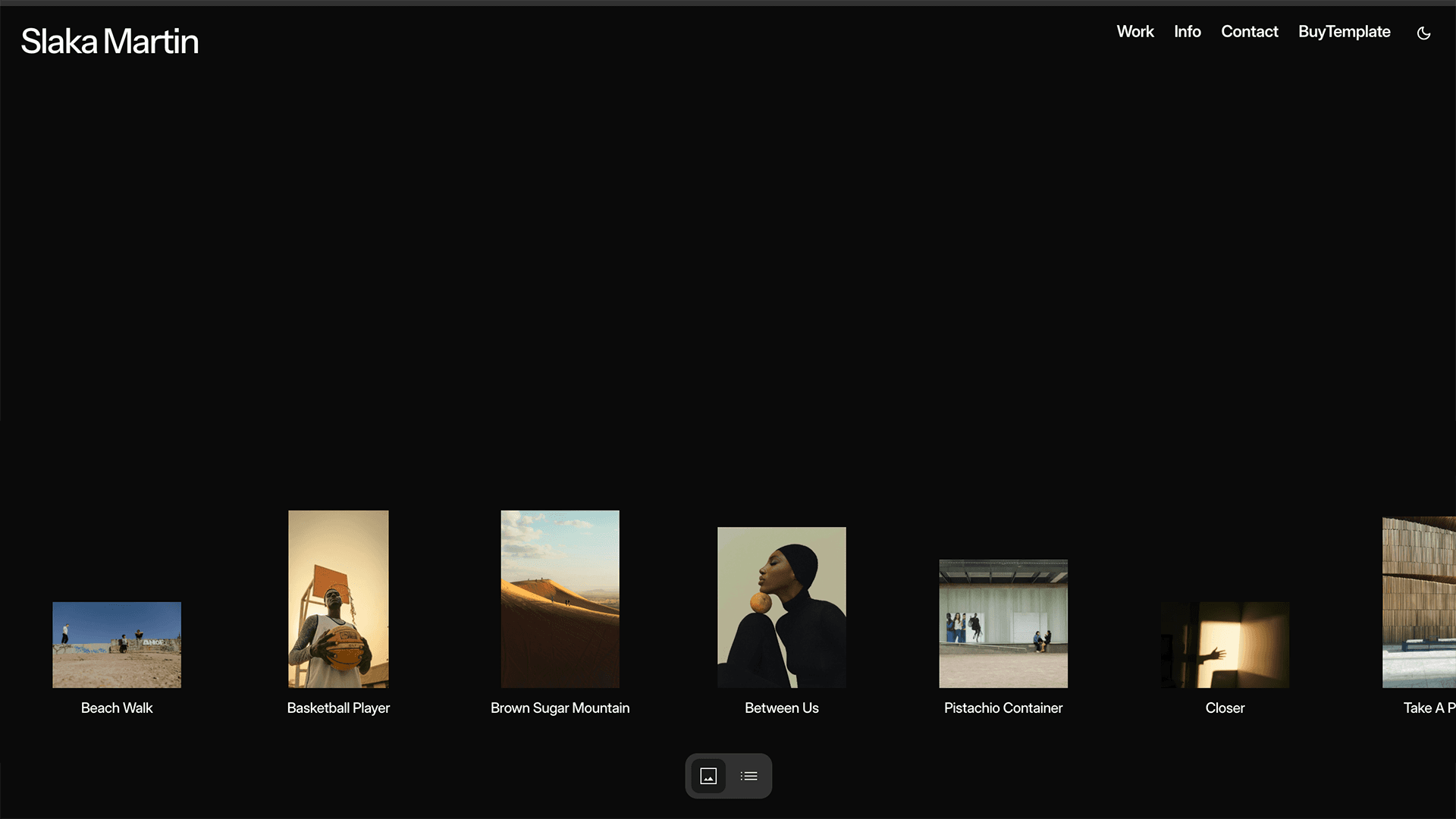Open Between Us portrait thumbnail

tap(781, 607)
